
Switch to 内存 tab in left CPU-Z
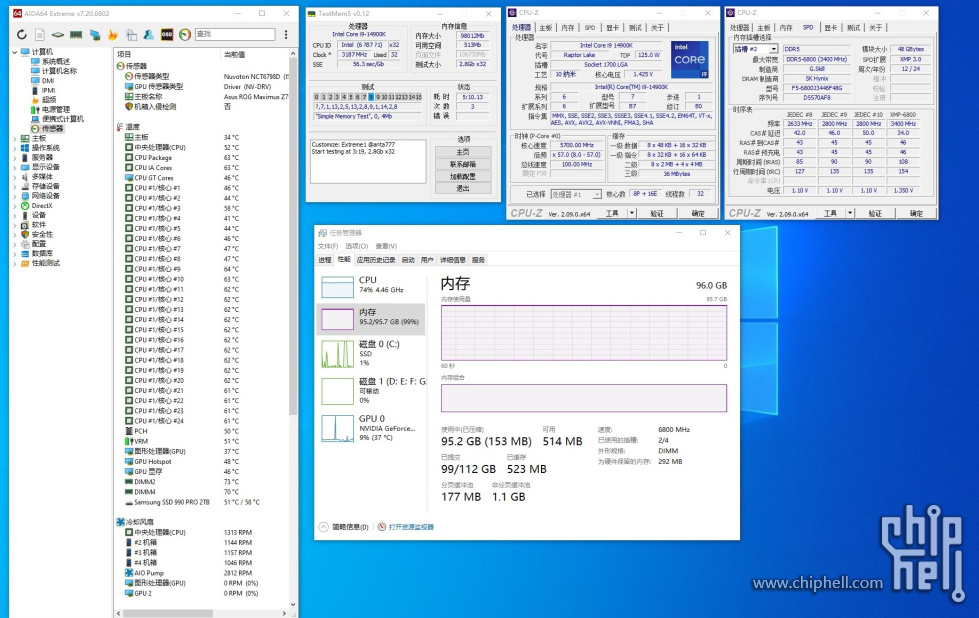point(568,27)
